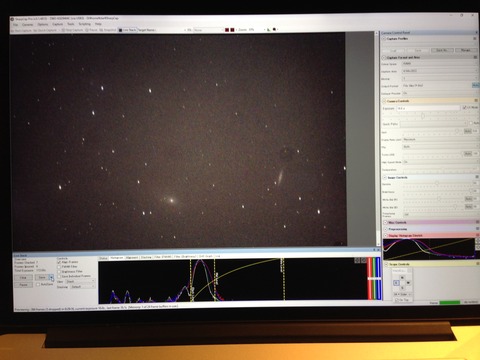The width and height of the screenshot is (480, 360).
Task: Open the Scripting menu
Action: click(84, 24)
